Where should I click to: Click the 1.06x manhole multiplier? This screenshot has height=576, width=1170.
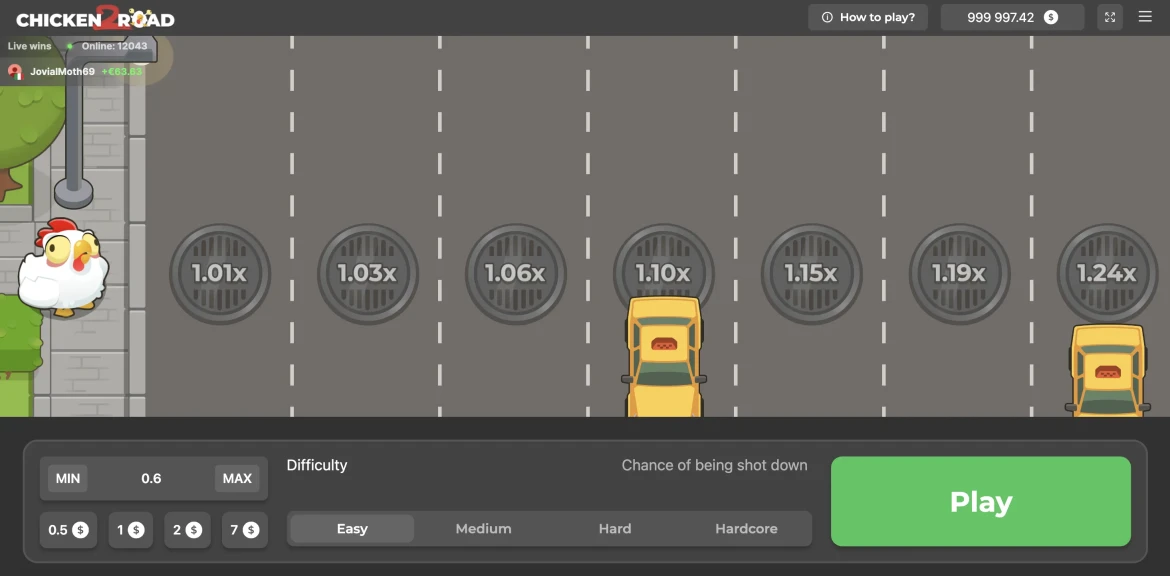(x=516, y=274)
